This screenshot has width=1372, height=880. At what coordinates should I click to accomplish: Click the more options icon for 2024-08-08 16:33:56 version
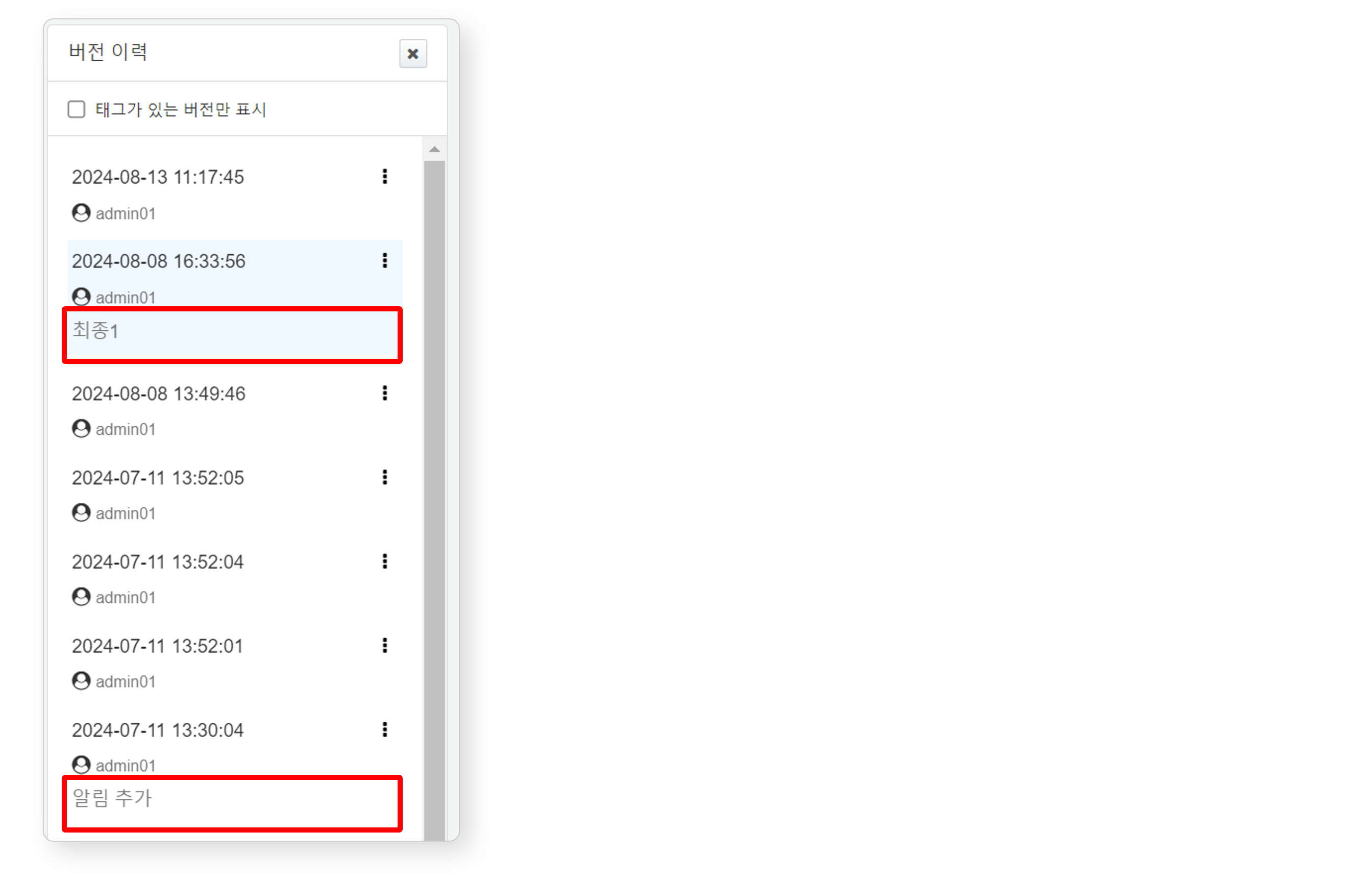(x=383, y=261)
